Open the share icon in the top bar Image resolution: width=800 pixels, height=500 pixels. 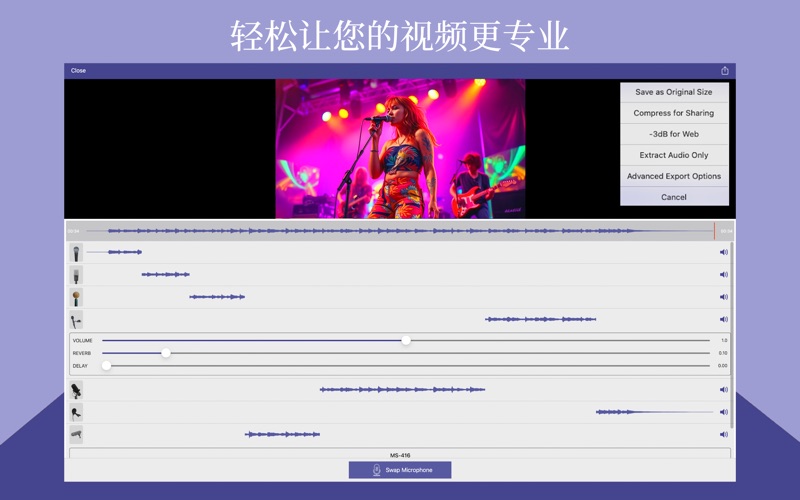tap(724, 70)
